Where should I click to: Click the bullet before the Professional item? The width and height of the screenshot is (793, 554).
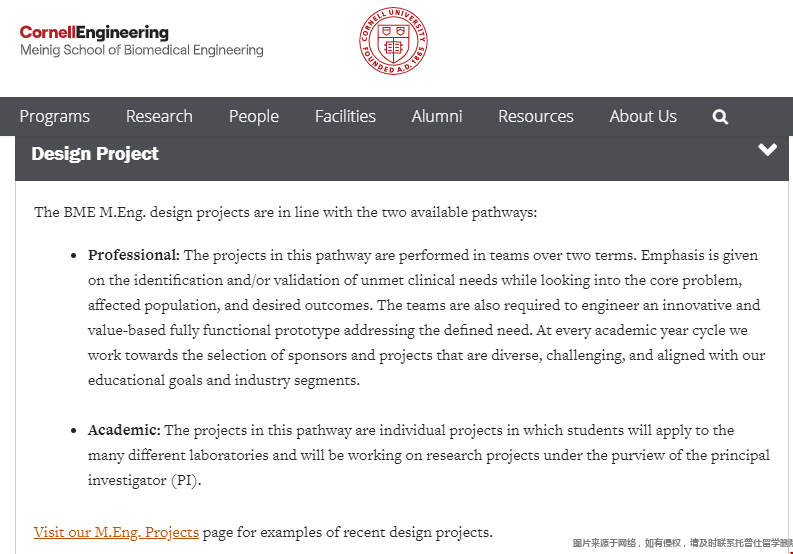pos(74,255)
